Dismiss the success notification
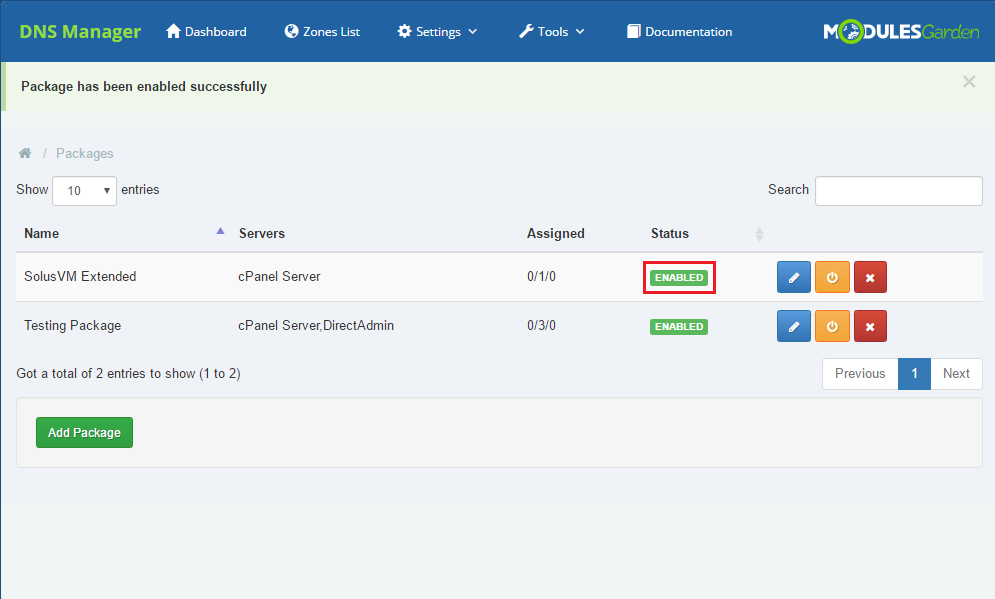The height and width of the screenshot is (599, 995). tap(968, 81)
